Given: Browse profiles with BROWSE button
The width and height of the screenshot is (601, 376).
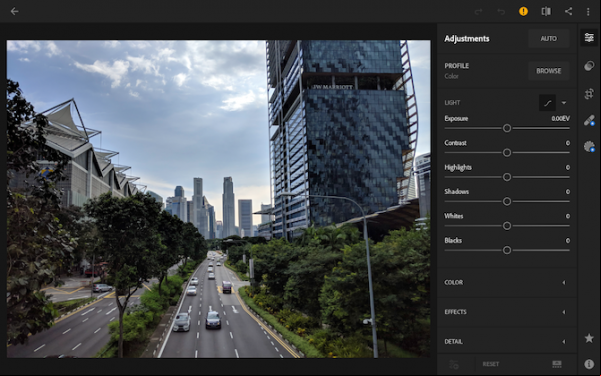Looking at the screenshot, I should [548, 71].
